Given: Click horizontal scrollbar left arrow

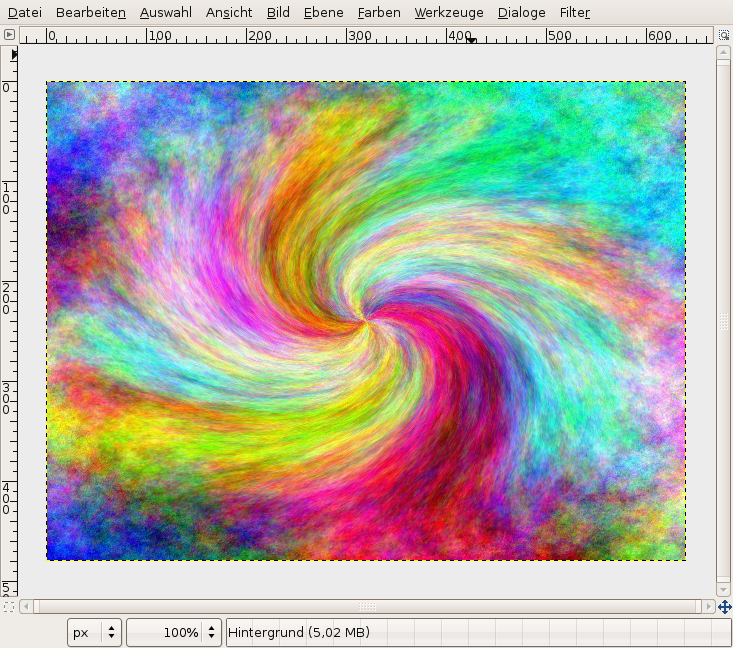Looking at the screenshot, I should click(26, 607).
